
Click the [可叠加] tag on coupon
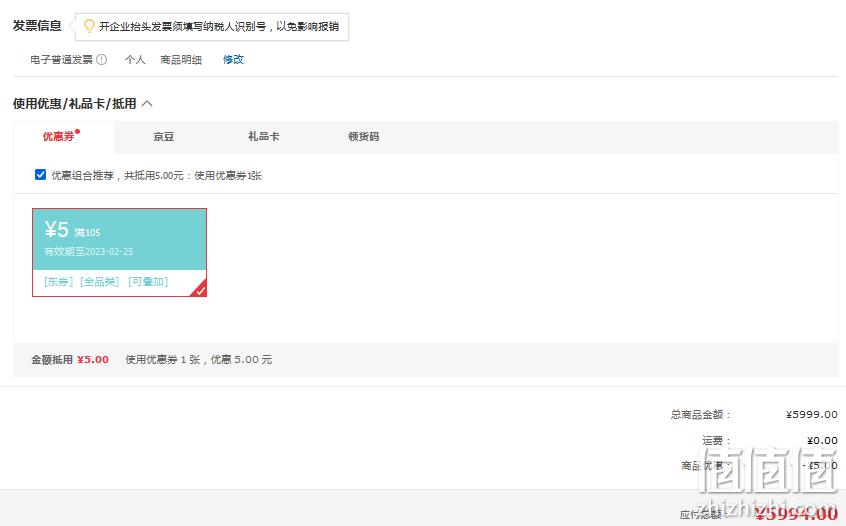(x=148, y=282)
